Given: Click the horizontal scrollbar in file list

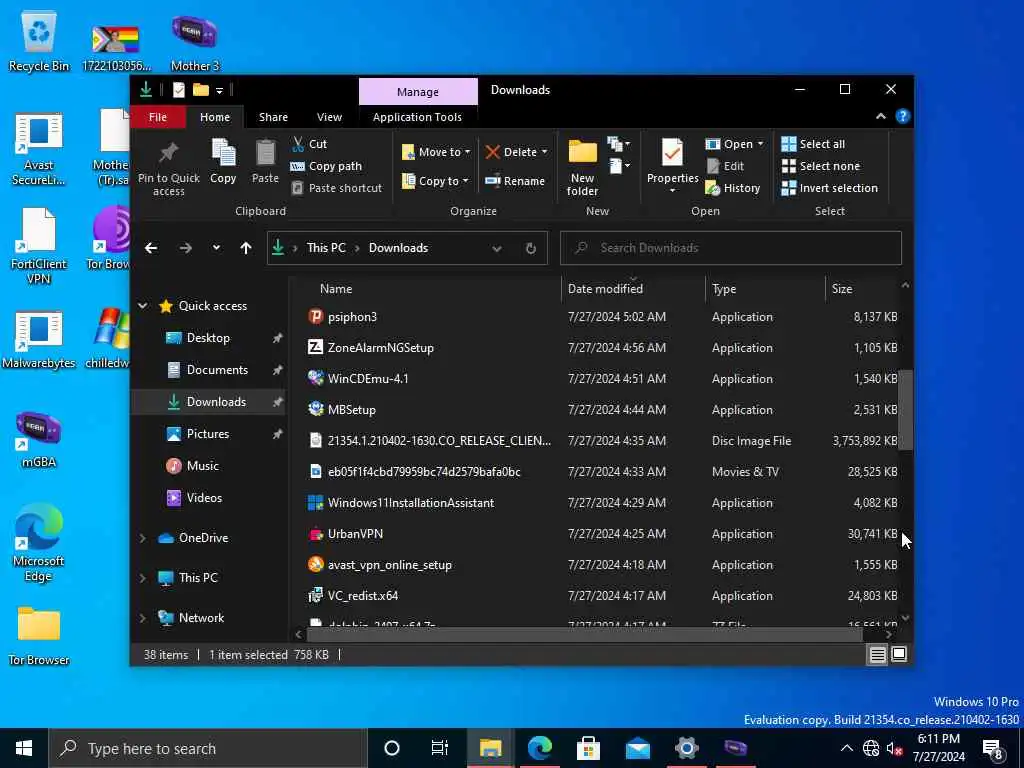Looking at the screenshot, I should pos(584,634).
